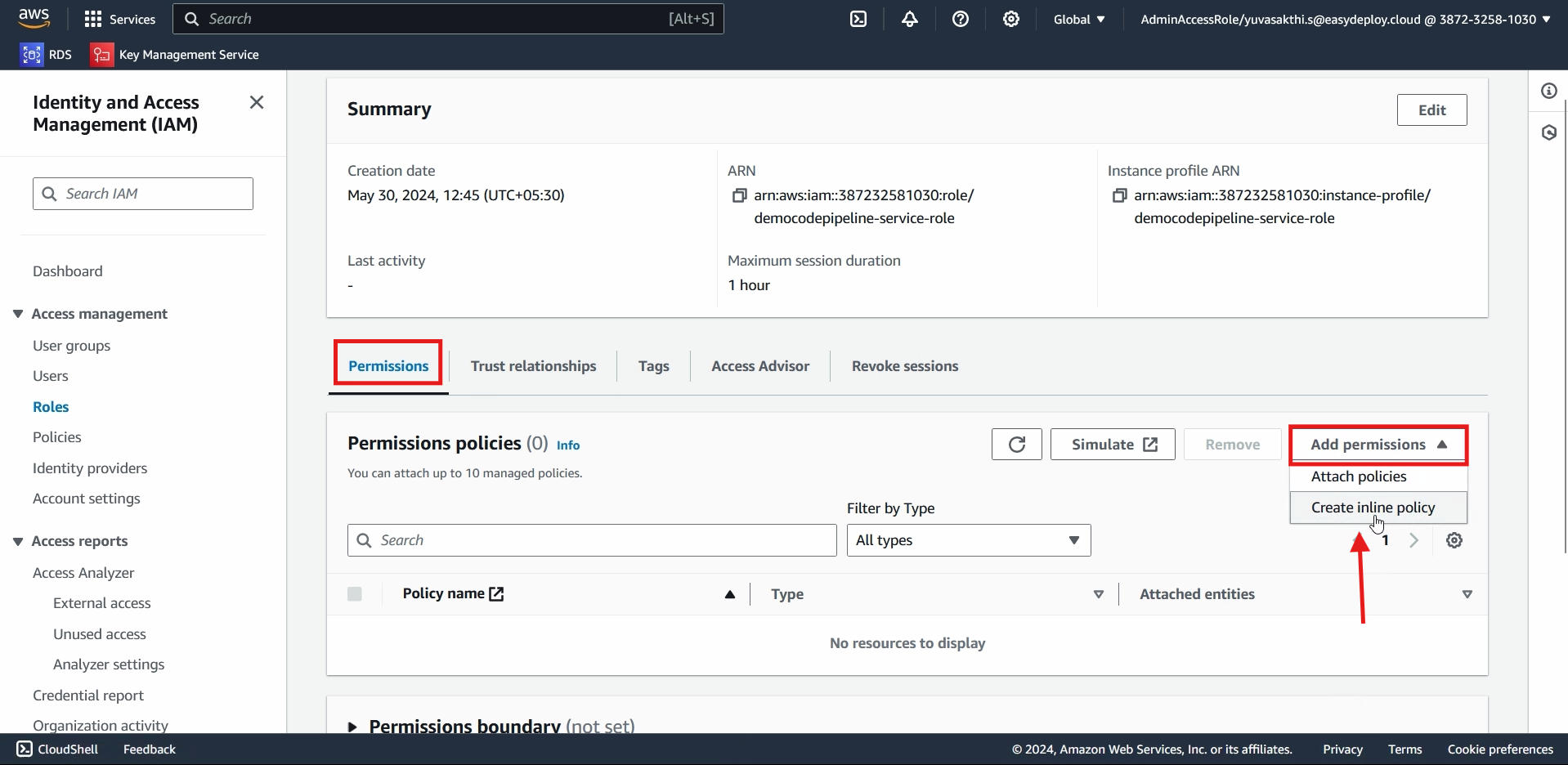Open the account menu for AdminAccessRole

coord(1345,19)
